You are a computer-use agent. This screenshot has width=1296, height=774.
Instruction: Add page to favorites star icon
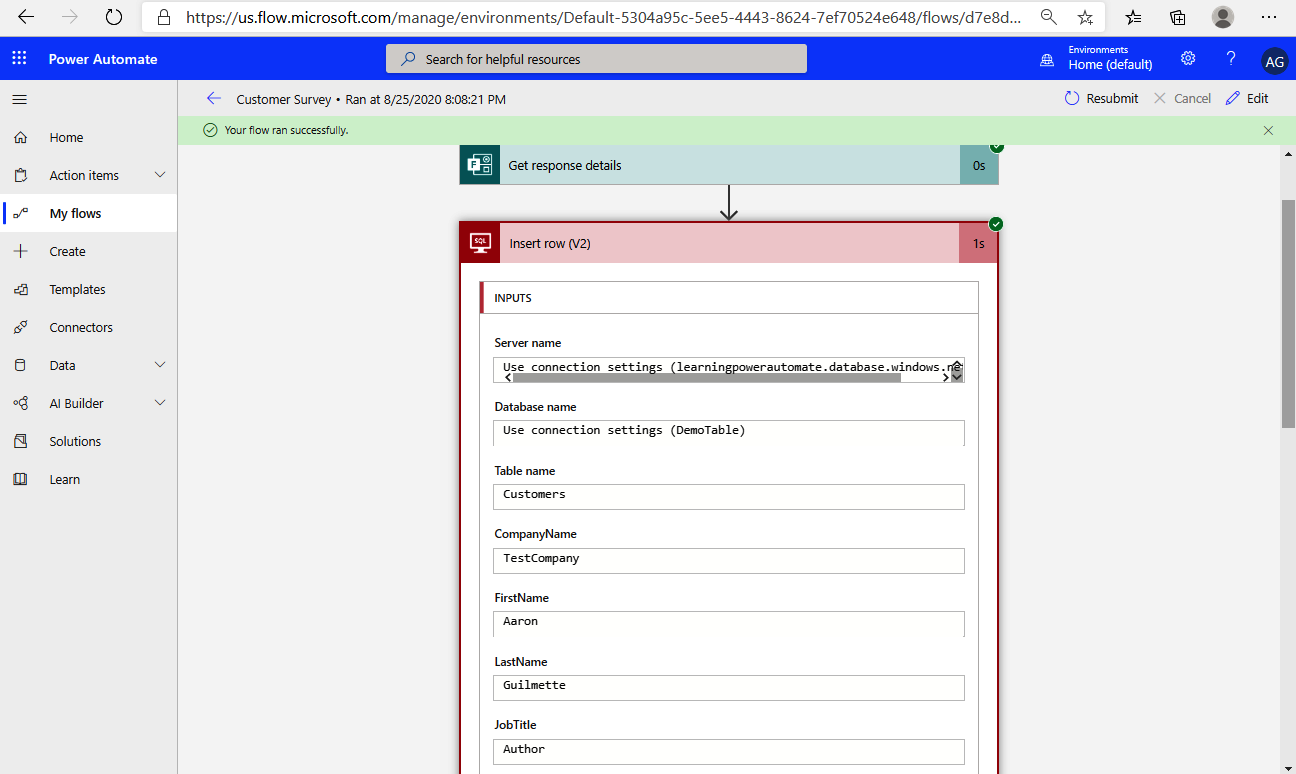[1085, 17]
